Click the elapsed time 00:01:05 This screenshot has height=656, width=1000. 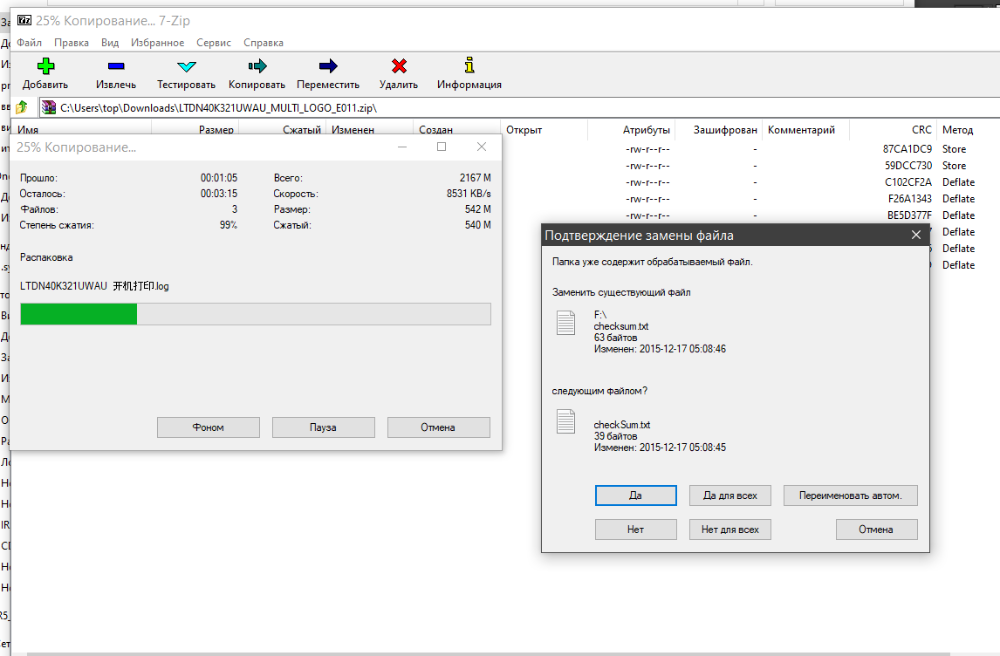pos(219,178)
